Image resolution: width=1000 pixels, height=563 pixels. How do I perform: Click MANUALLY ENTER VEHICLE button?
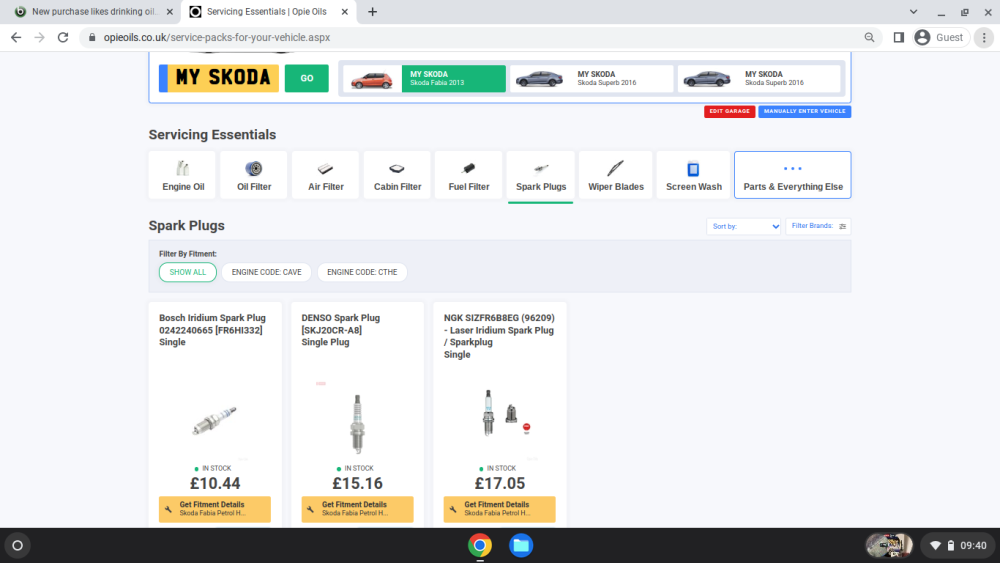tap(804, 112)
